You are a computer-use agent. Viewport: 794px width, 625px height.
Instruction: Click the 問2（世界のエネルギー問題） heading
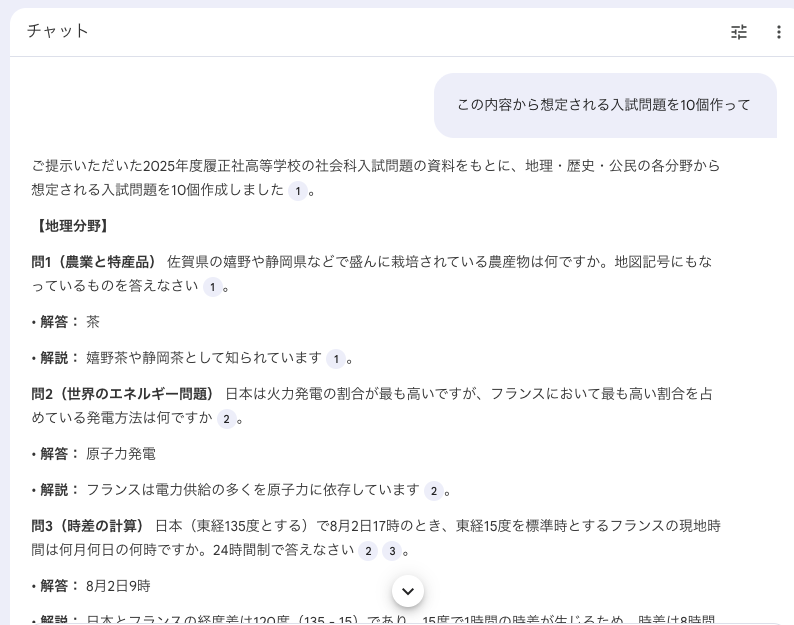[x=124, y=394]
